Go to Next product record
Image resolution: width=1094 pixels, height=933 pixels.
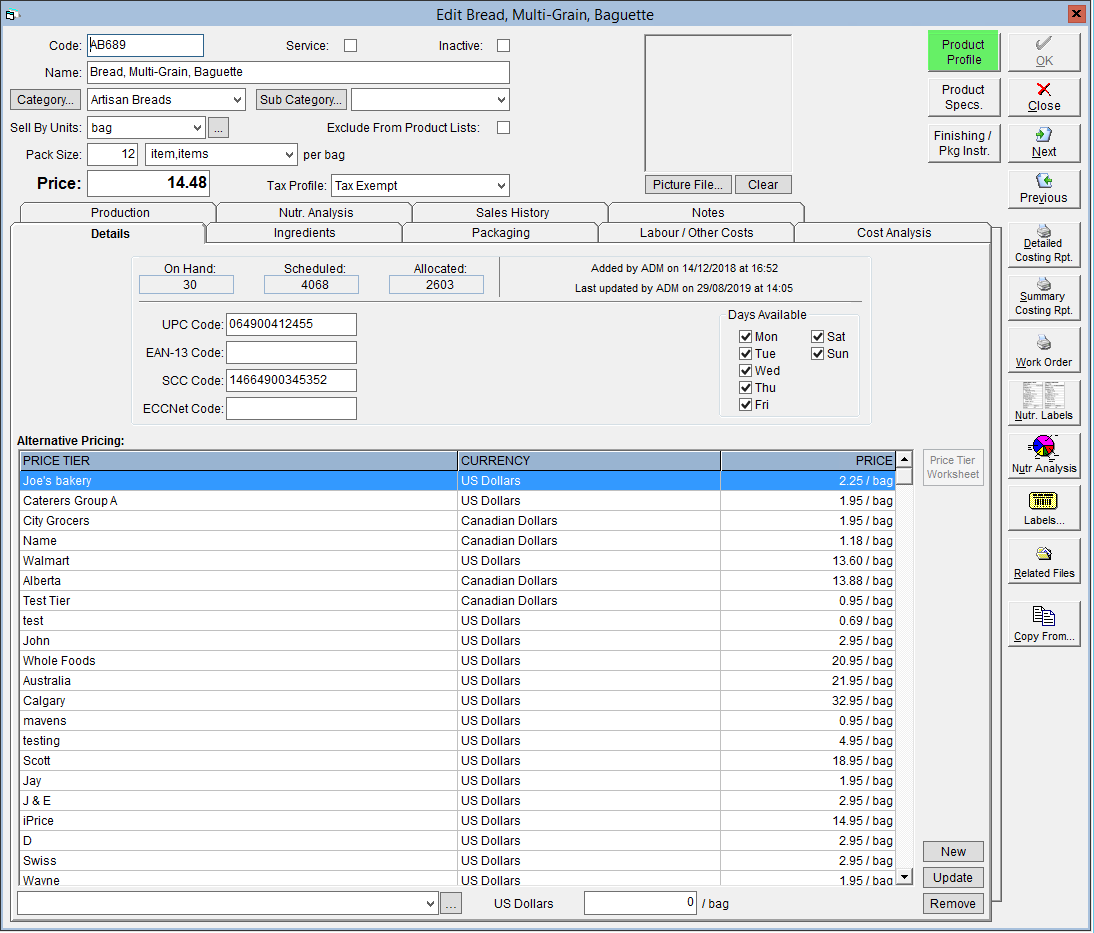click(x=1044, y=142)
